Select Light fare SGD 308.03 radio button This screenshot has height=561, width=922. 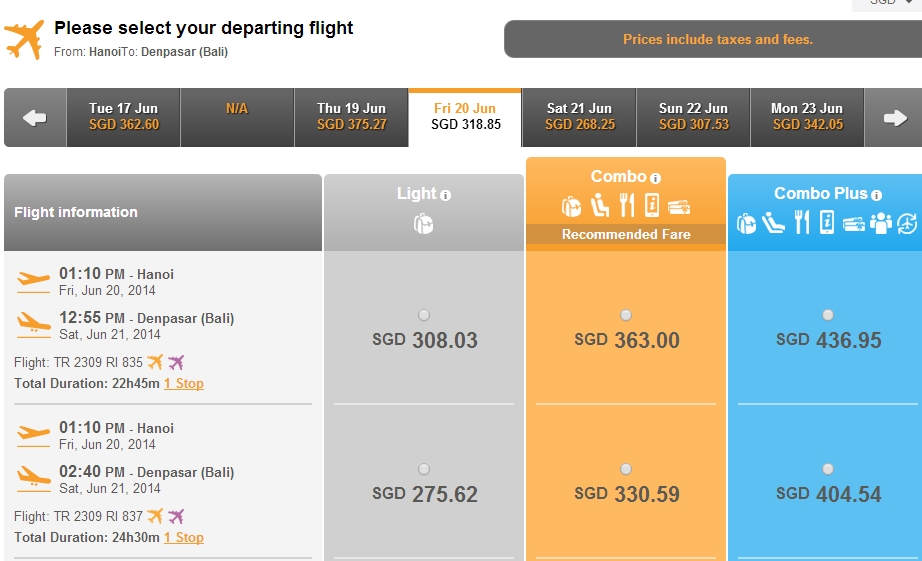pyautogui.click(x=423, y=315)
